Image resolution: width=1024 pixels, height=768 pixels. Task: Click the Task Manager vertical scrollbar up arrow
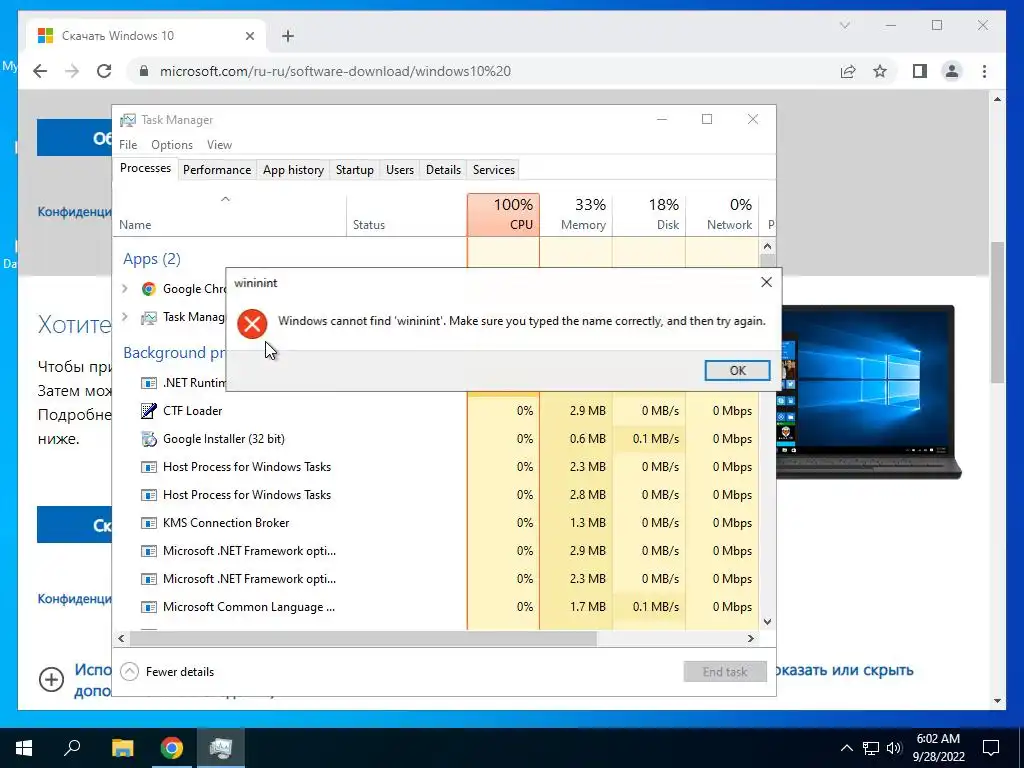(767, 246)
